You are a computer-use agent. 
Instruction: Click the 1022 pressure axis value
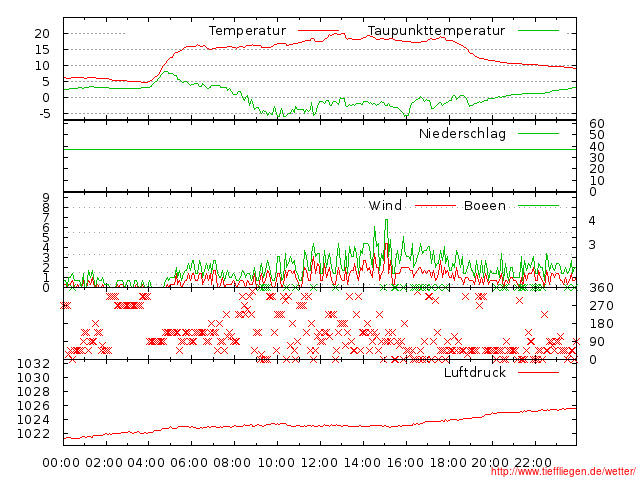33,434
